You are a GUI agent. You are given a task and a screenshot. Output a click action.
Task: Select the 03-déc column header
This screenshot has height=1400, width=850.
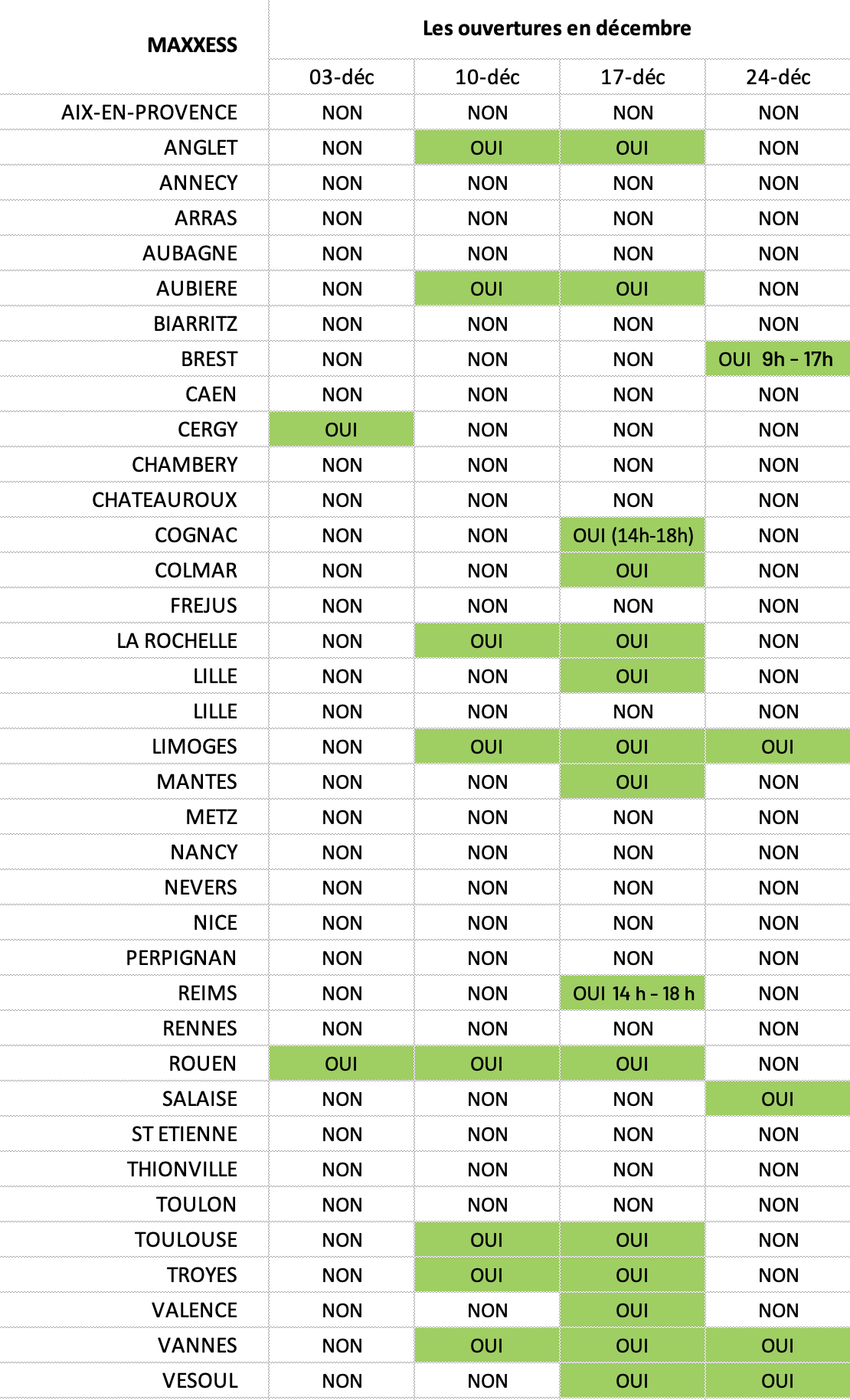pos(342,77)
